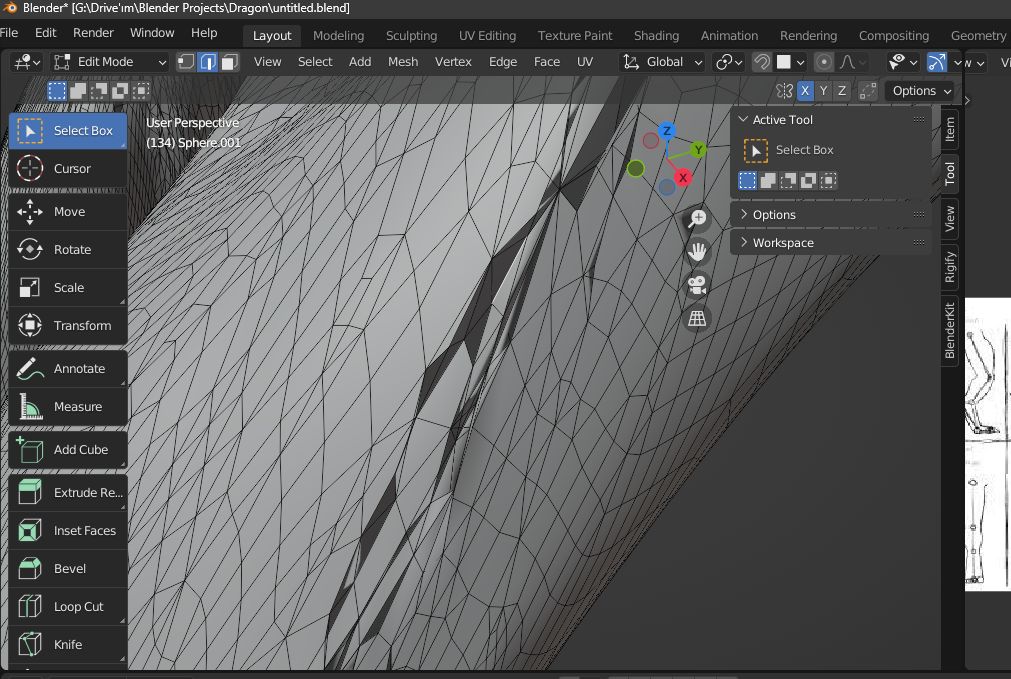The image size is (1011, 679).
Task: Activate the Rotate tool
Action: click(68, 250)
